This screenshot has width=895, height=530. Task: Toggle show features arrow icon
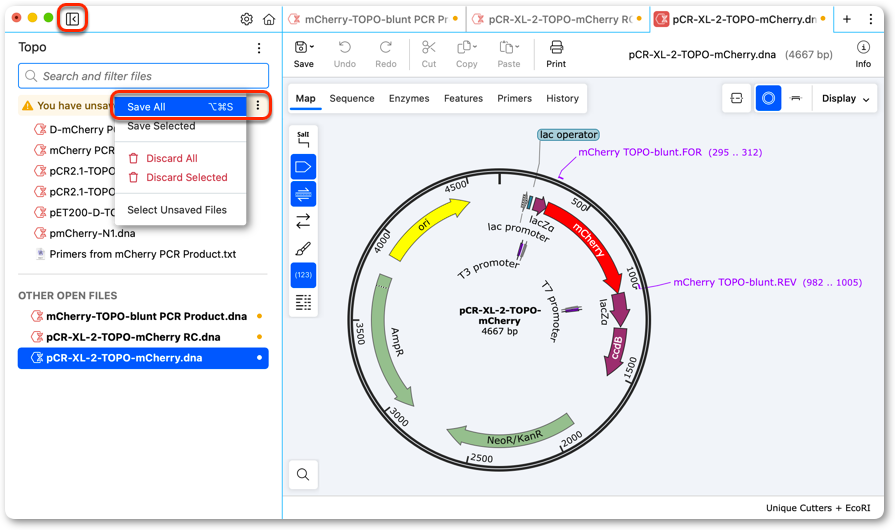(x=303, y=167)
